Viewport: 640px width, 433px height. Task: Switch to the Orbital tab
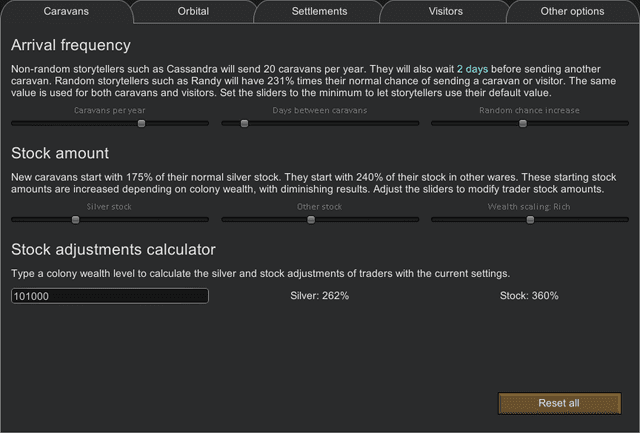192,12
